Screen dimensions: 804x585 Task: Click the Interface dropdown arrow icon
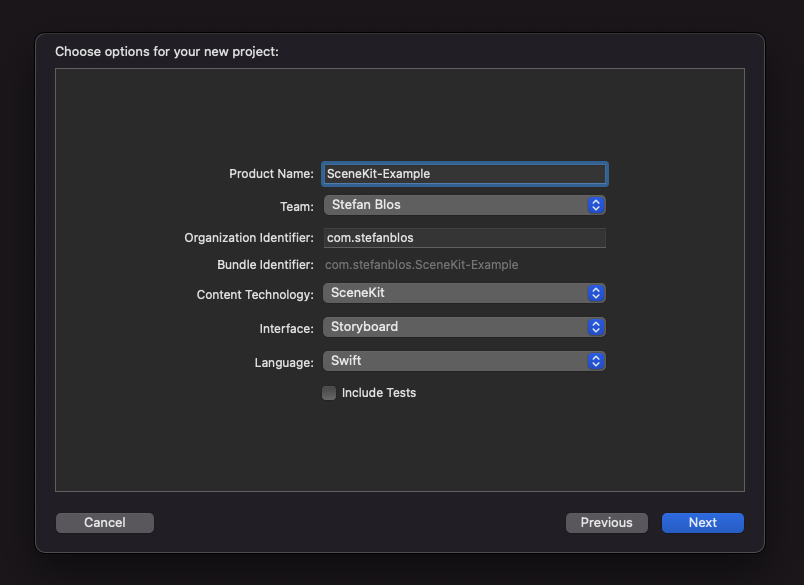click(596, 327)
